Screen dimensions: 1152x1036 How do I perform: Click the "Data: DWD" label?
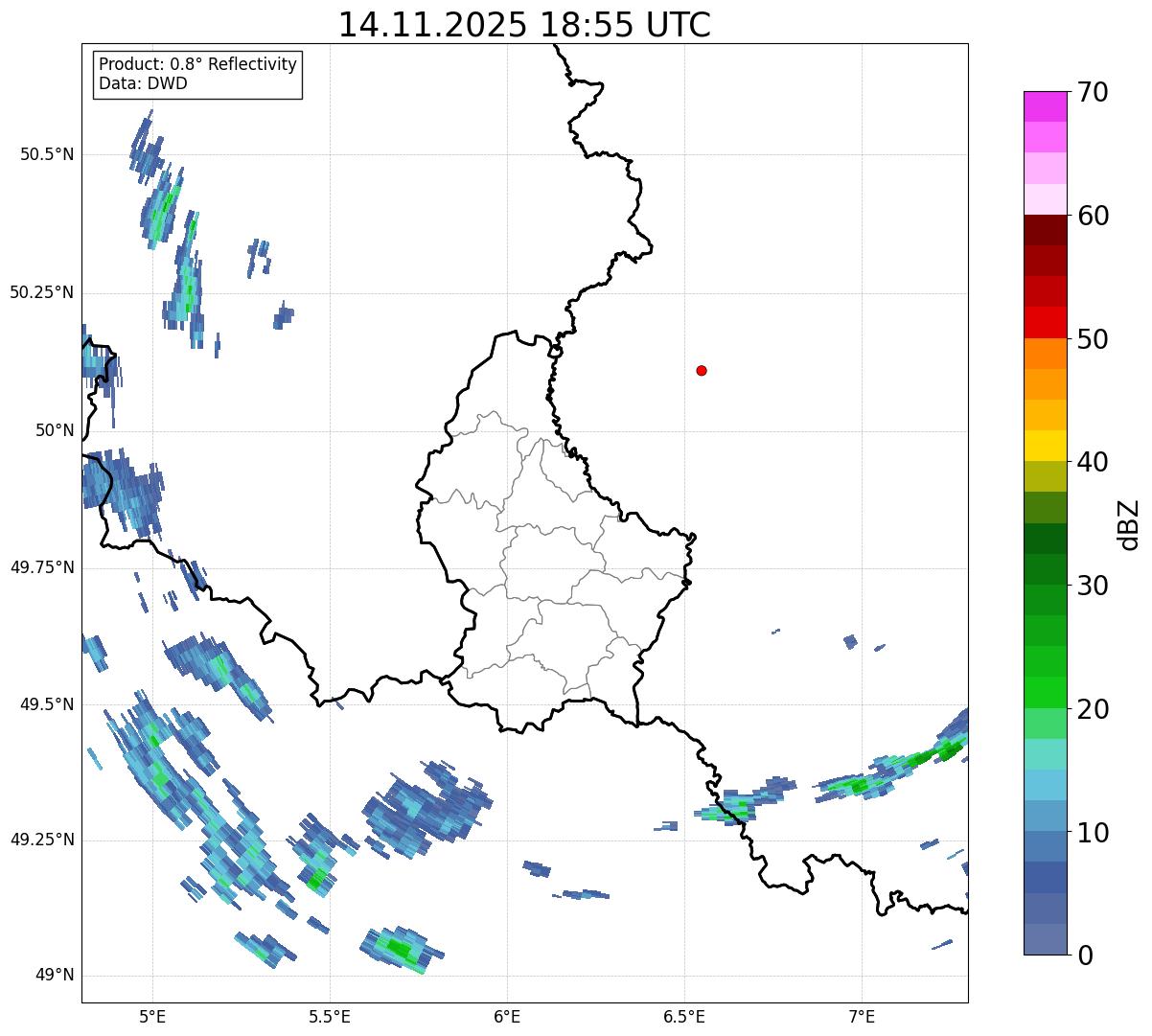point(143,83)
